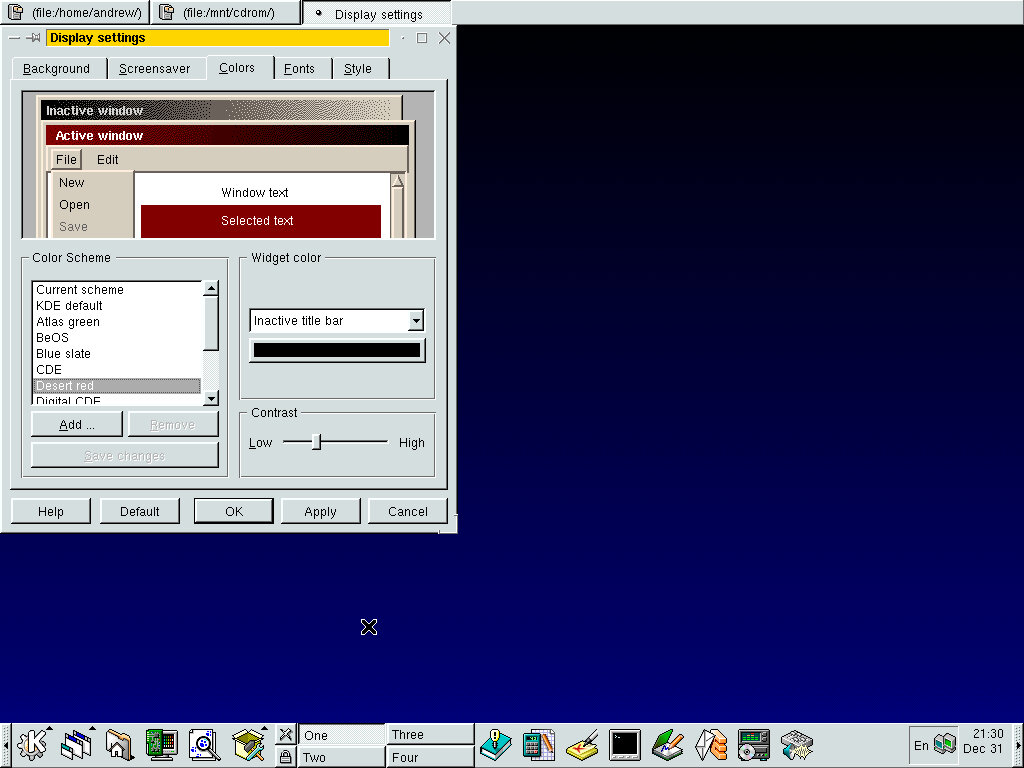The height and width of the screenshot is (768, 1024).
Task: Launch the terminal console icon
Action: tap(625, 744)
